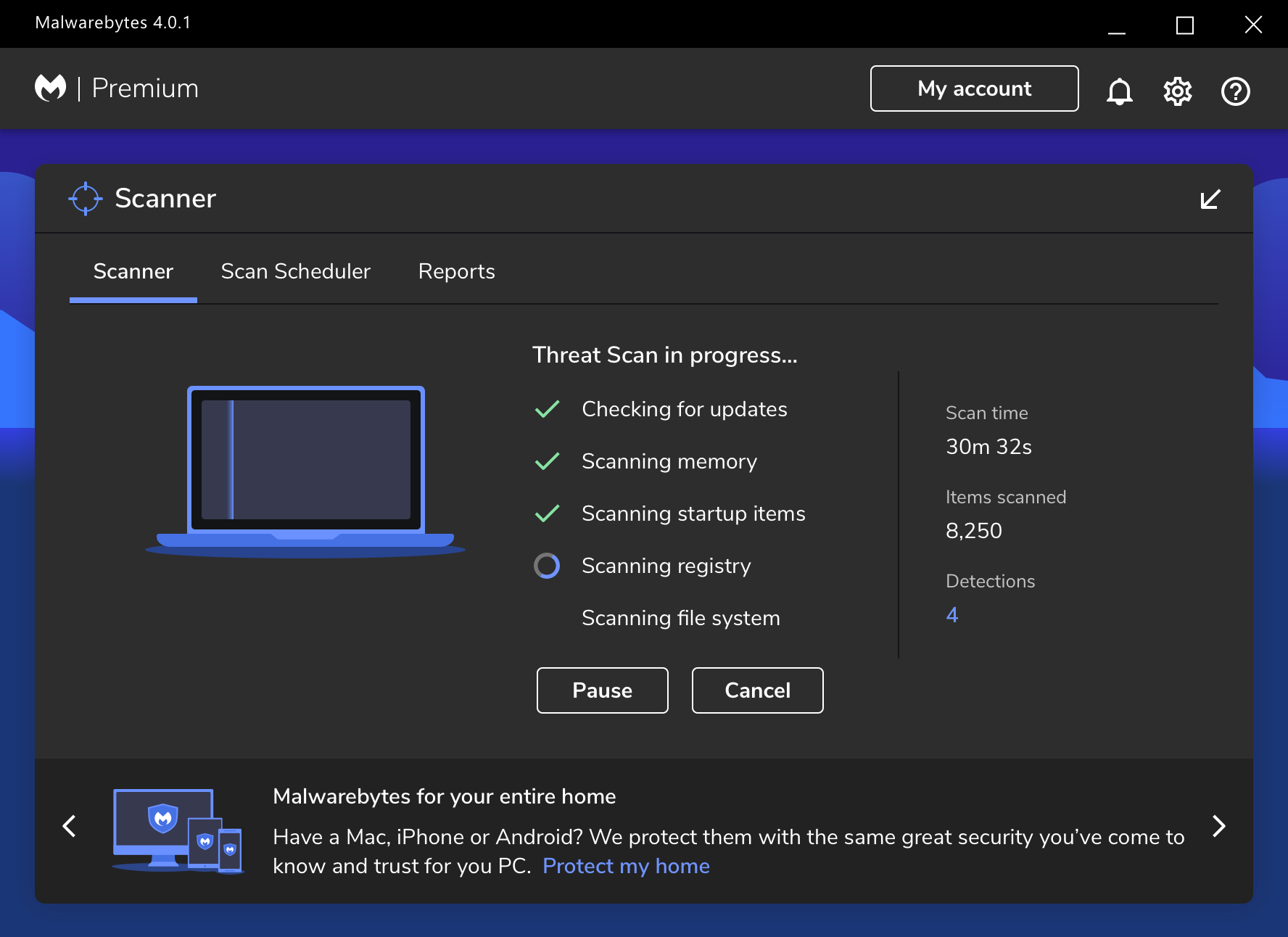Click the Items scanned value 8,250
Viewport: 1288px width, 937px height.
point(974,531)
